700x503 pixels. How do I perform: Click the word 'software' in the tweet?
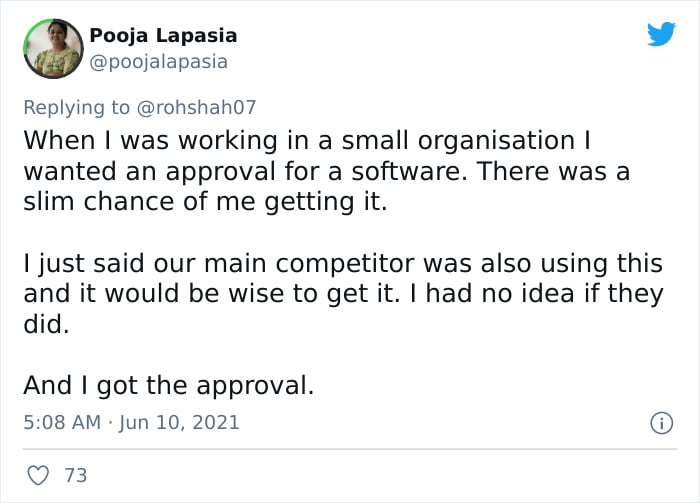click(408, 171)
